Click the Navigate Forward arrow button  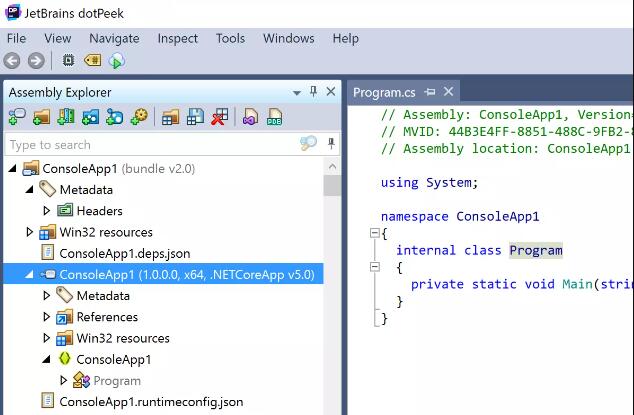click(36, 61)
